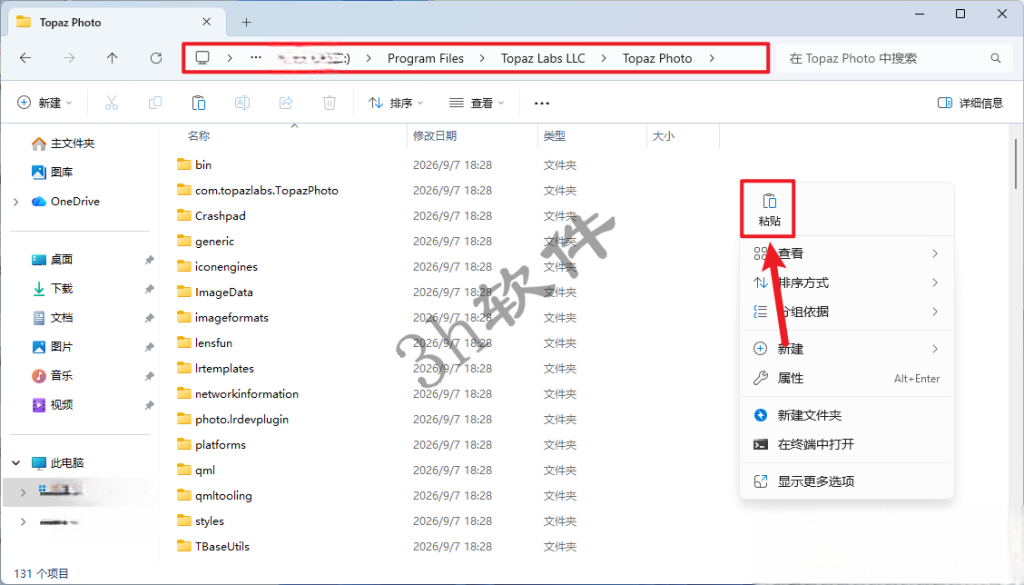Choose 粘贴 in the context menu
This screenshot has height=585, width=1024.
point(769,209)
